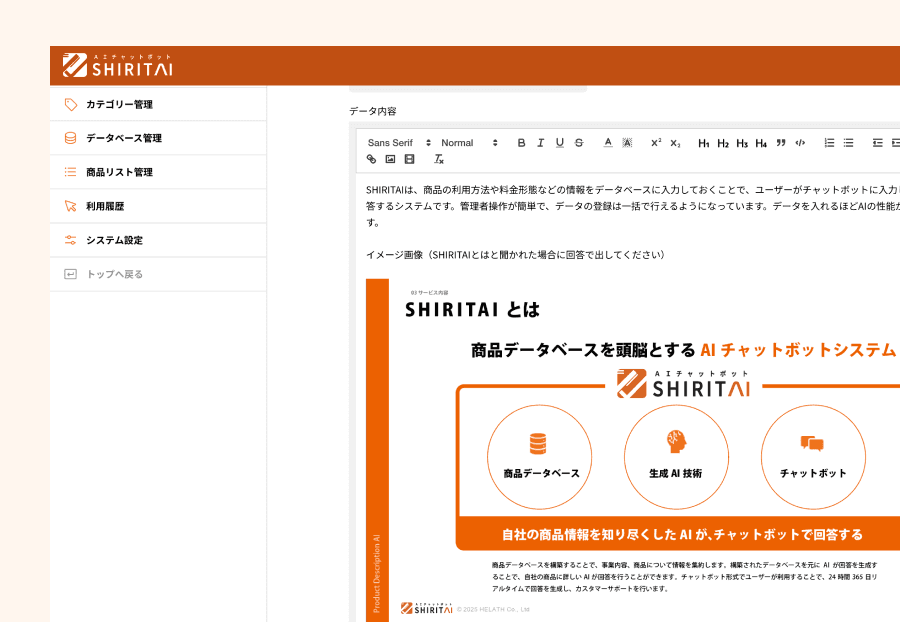Toggle underline formatting

pyautogui.click(x=560, y=143)
